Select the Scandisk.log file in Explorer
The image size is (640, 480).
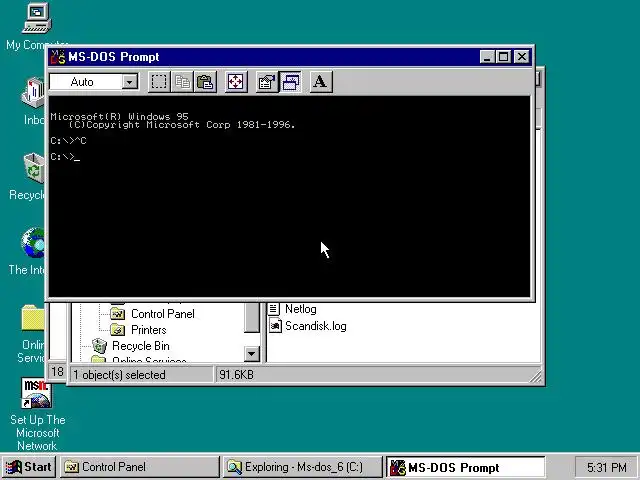pyautogui.click(x=316, y=326)
